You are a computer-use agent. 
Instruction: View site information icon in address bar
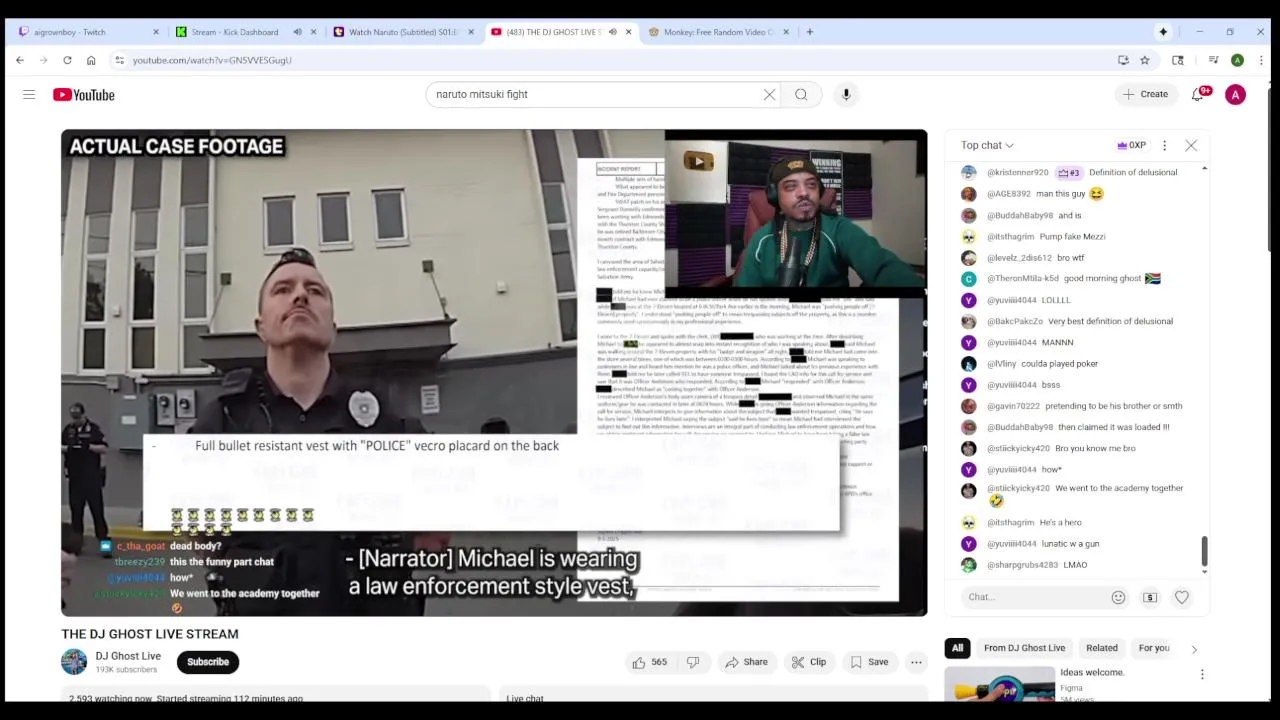click(x=120, y=60)
